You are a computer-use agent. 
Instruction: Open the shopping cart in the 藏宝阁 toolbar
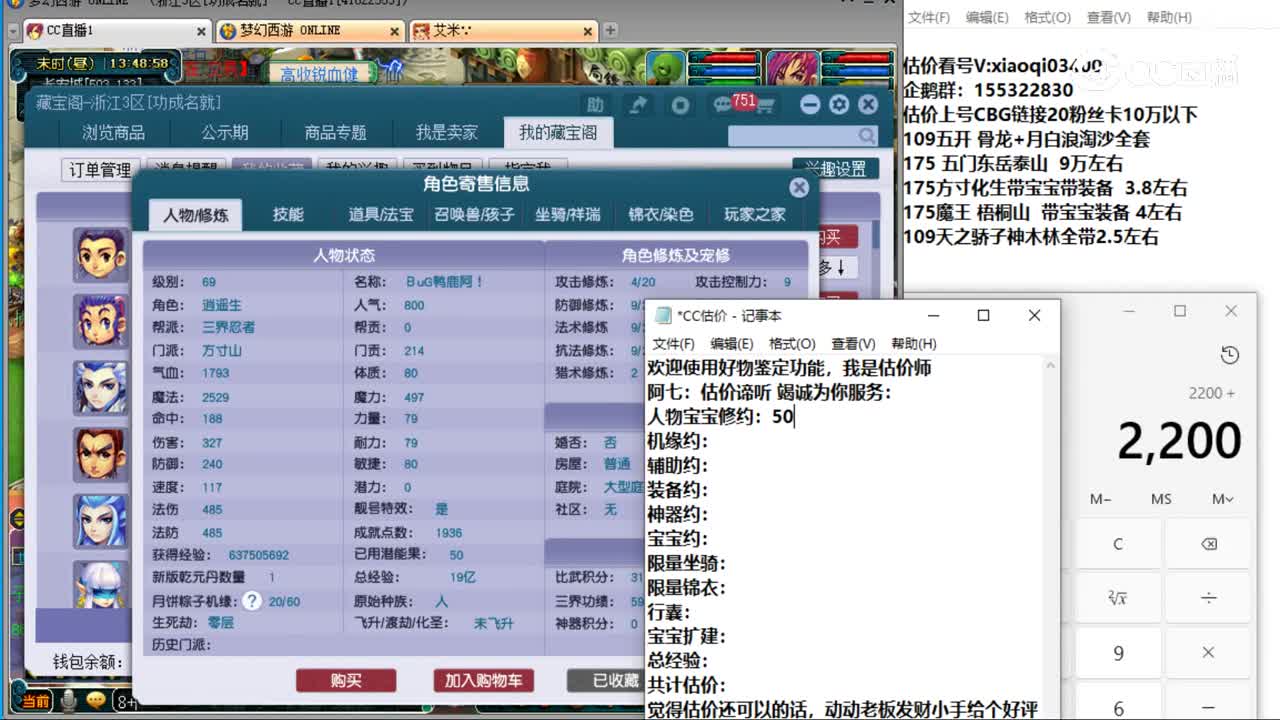766,104
